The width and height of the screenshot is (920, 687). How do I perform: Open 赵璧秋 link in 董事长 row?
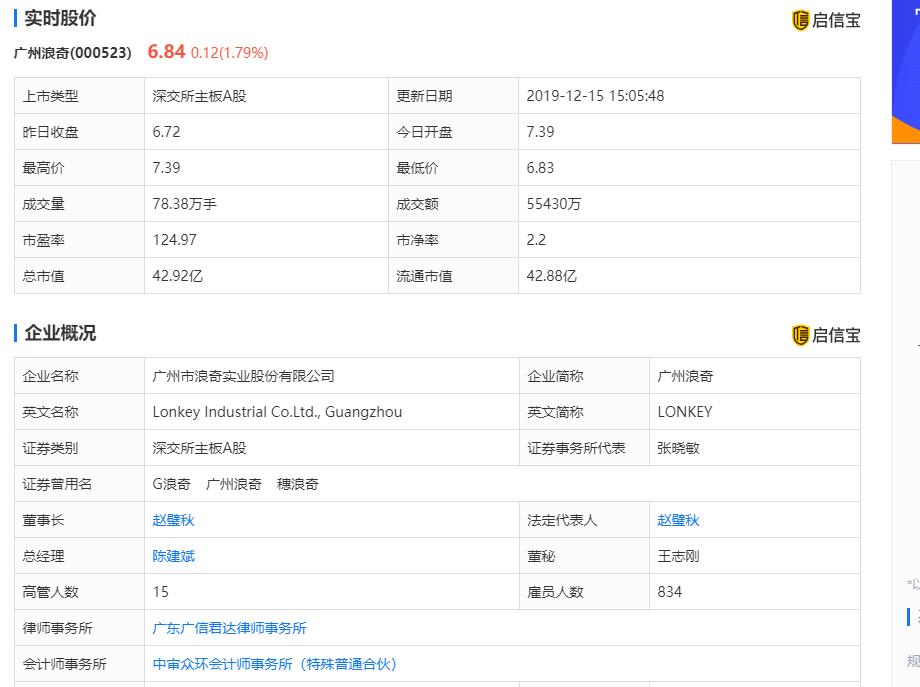tap(173, 520)
